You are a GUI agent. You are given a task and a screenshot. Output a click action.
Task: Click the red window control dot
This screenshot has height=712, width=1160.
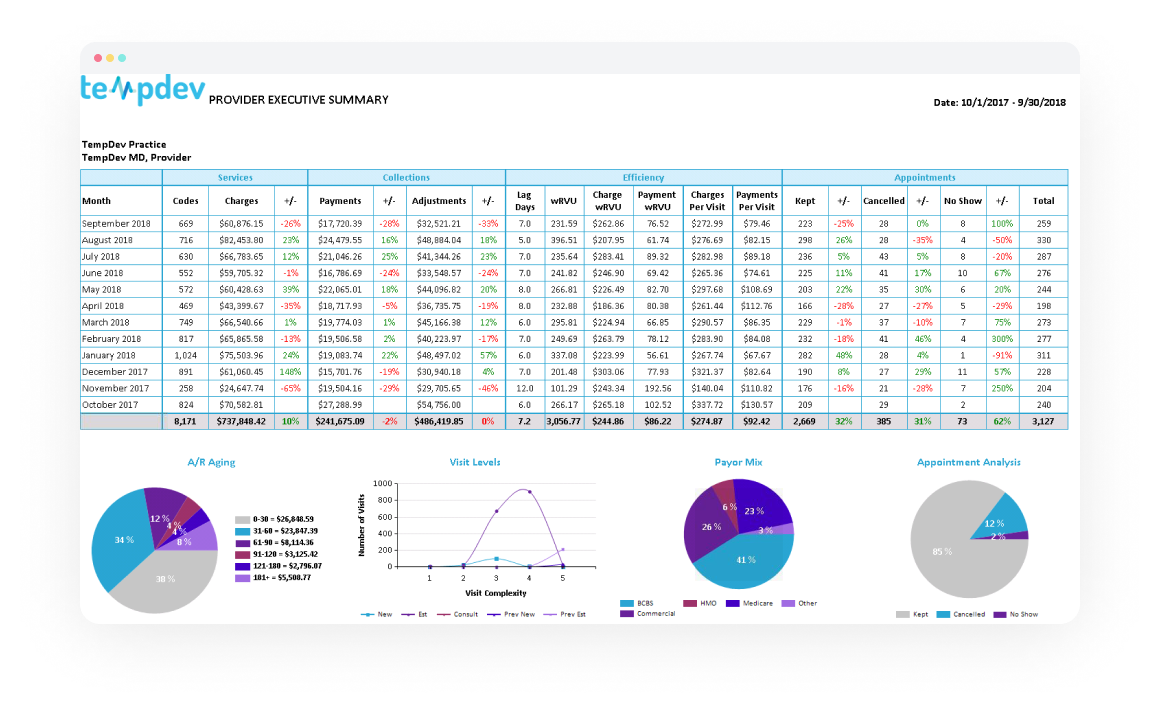[x=96, y=58]
